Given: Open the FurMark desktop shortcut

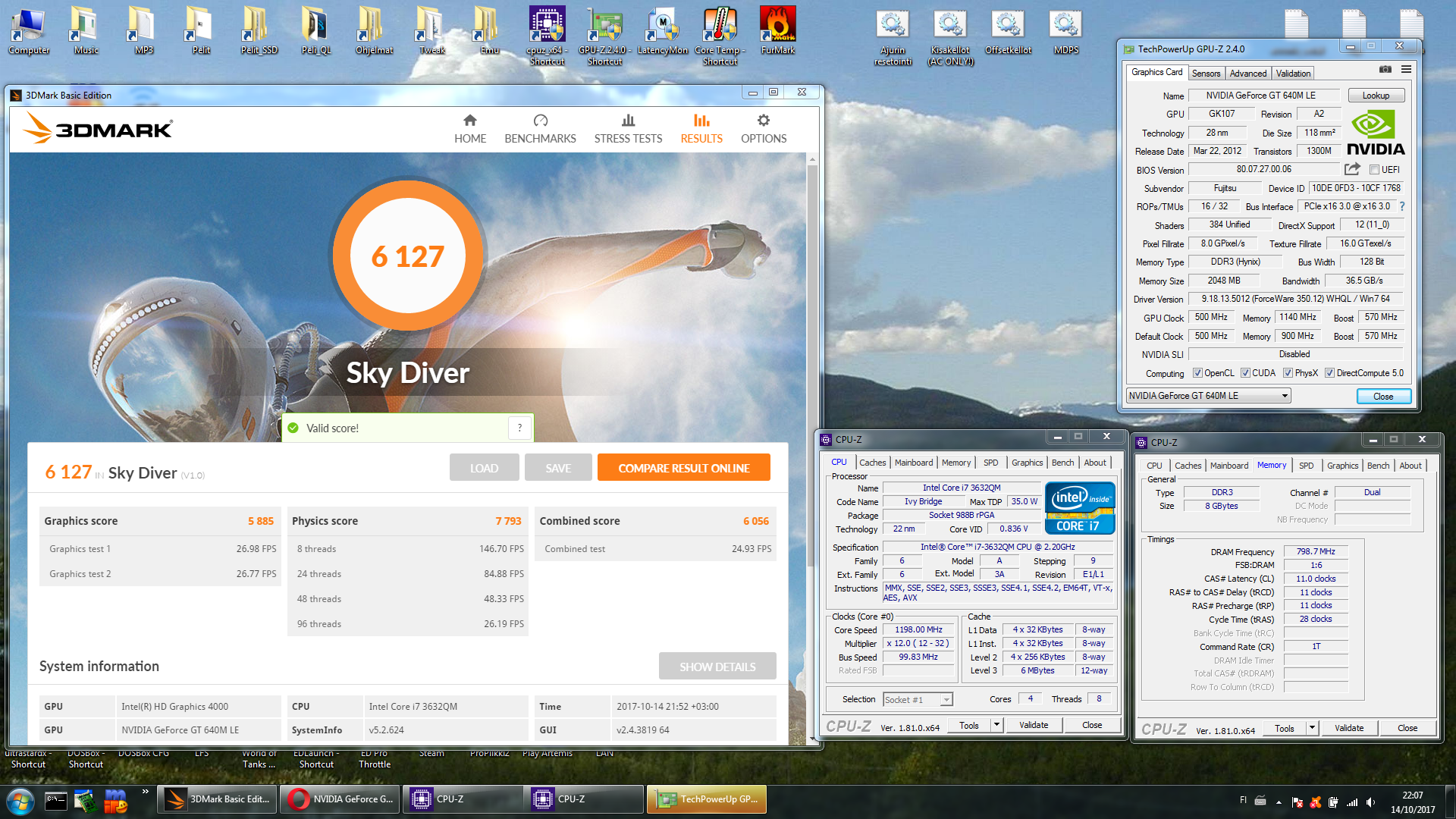Looking at the screenshot, I should pyautogui.click(x=778, y=30).
